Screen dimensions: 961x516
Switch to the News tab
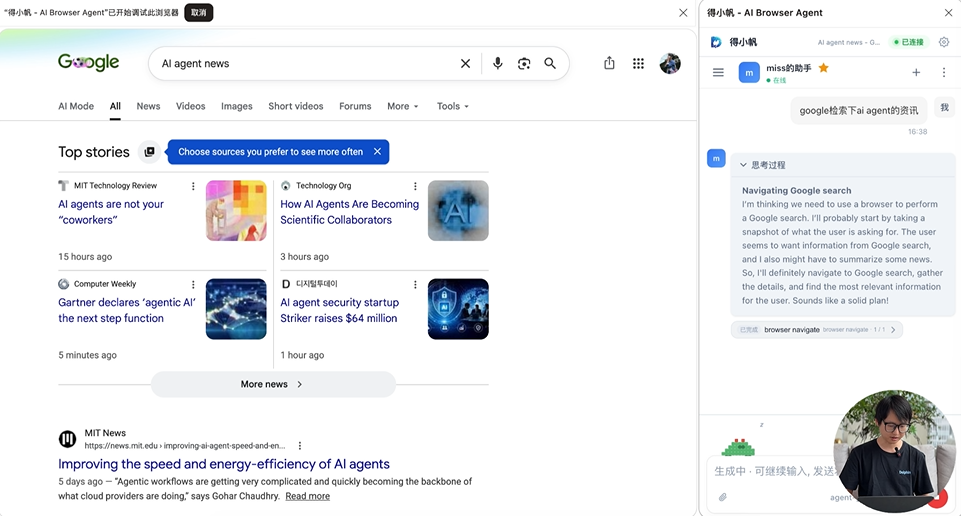point(148,106)
